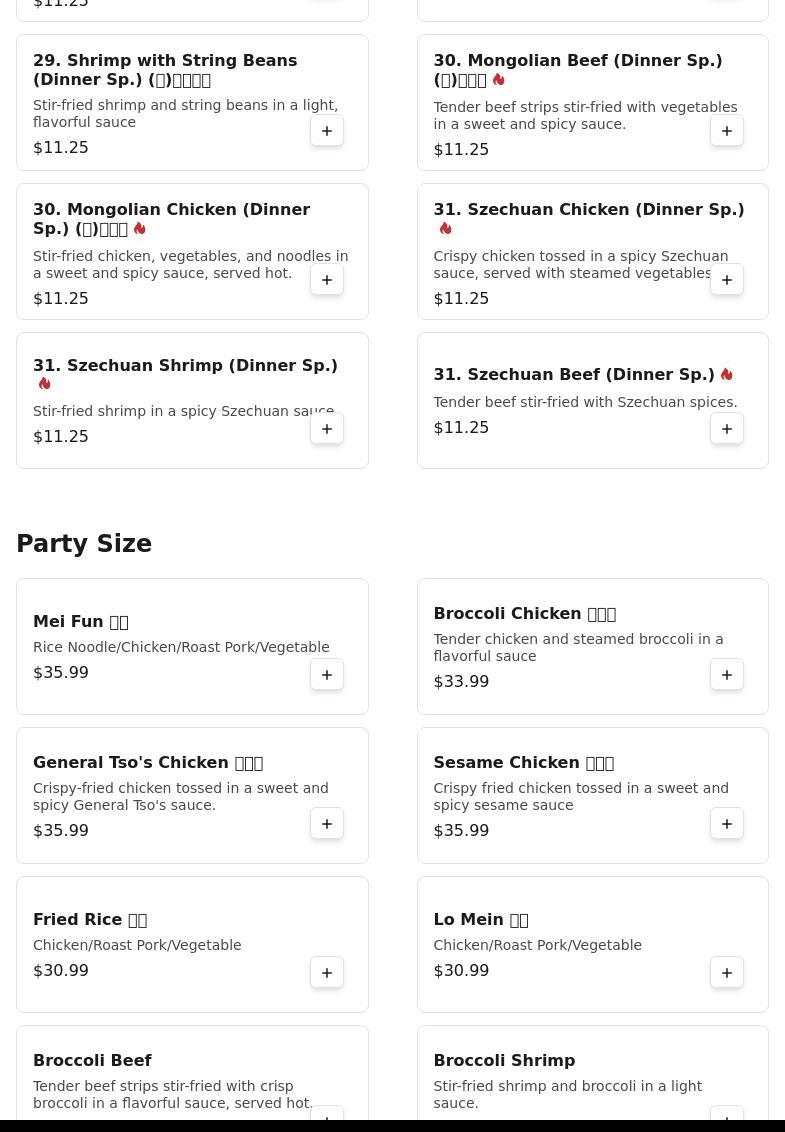This screenshot has width=785, height=1132.
Task: Click the Mei Fun $35.99 price
Action: pos(61,673)
